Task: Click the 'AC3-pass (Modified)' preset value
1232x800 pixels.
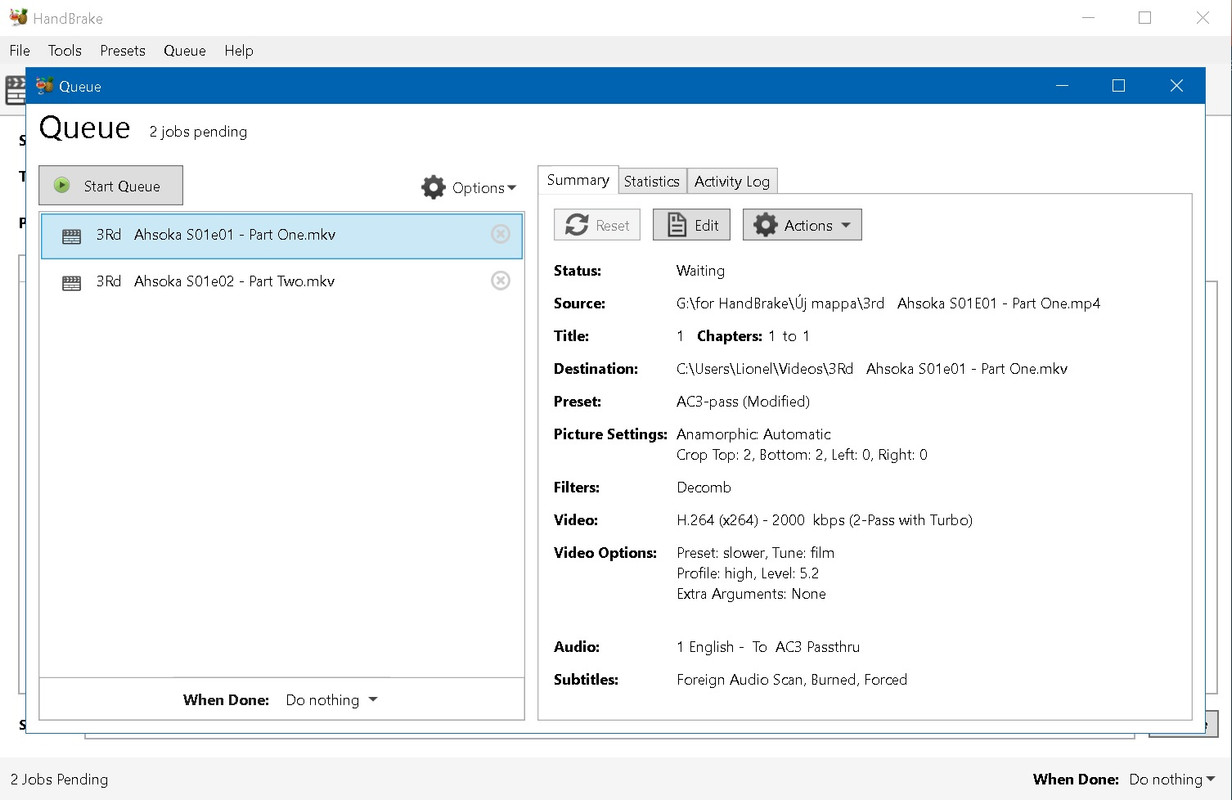Action: pyautogui.click(x=743, y=401)
